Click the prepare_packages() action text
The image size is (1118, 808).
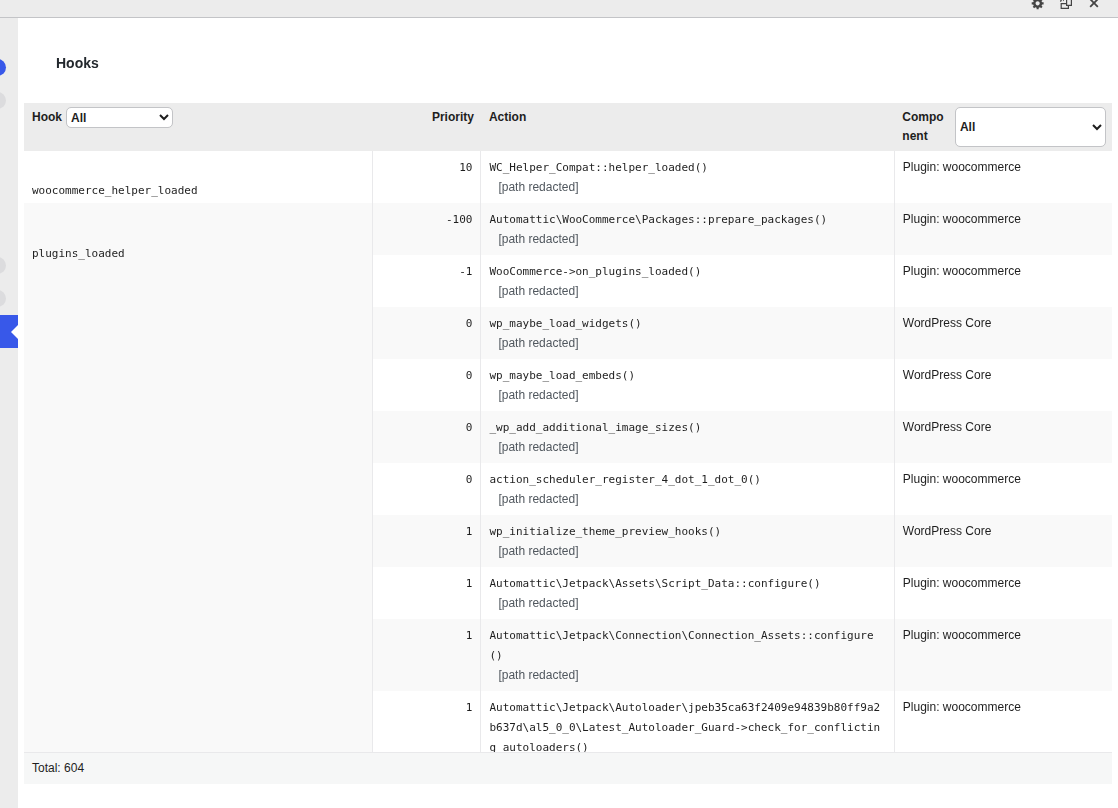[x=657, y=220]
